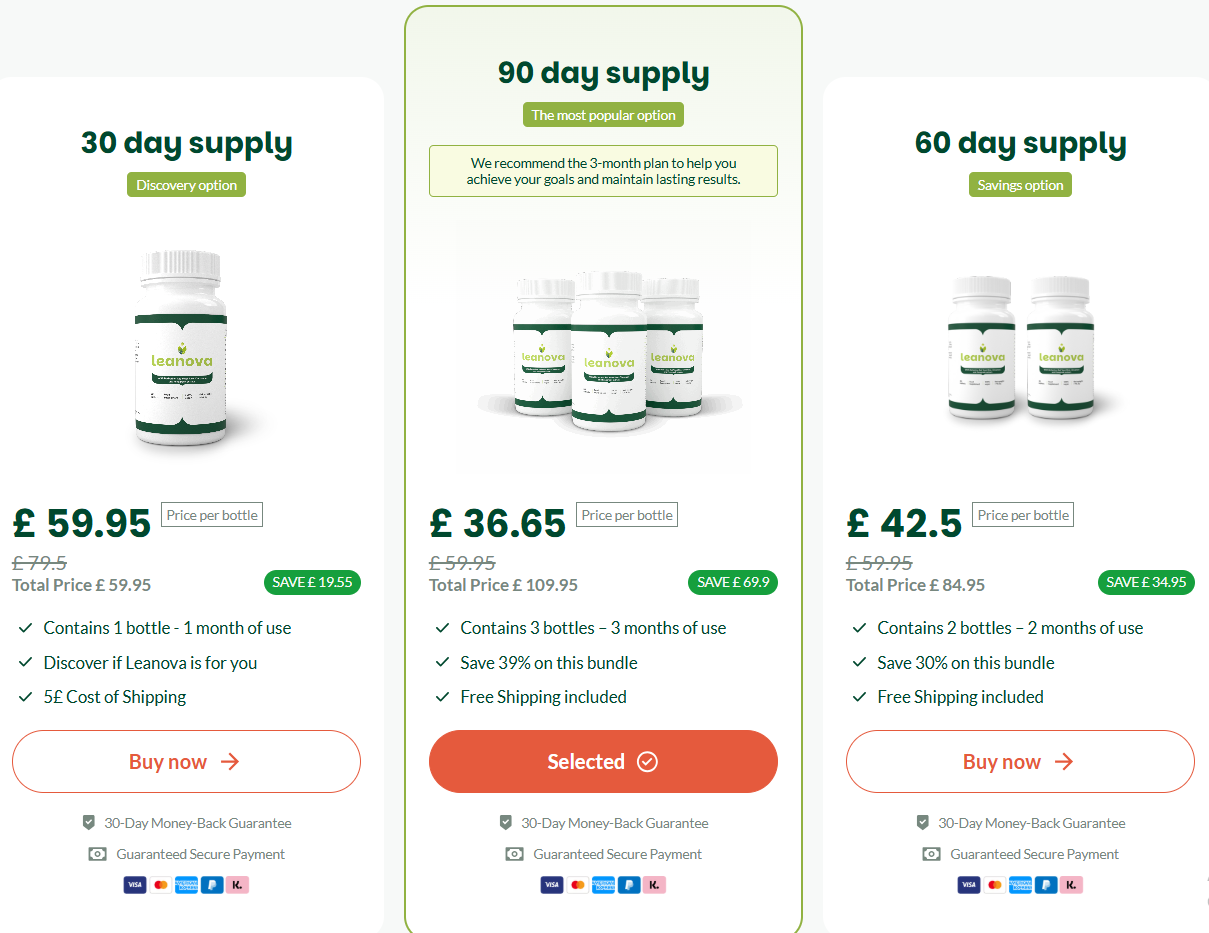Click the Savings option badge
Screen dimensions: 1209x933
(x=1020, y=185)
